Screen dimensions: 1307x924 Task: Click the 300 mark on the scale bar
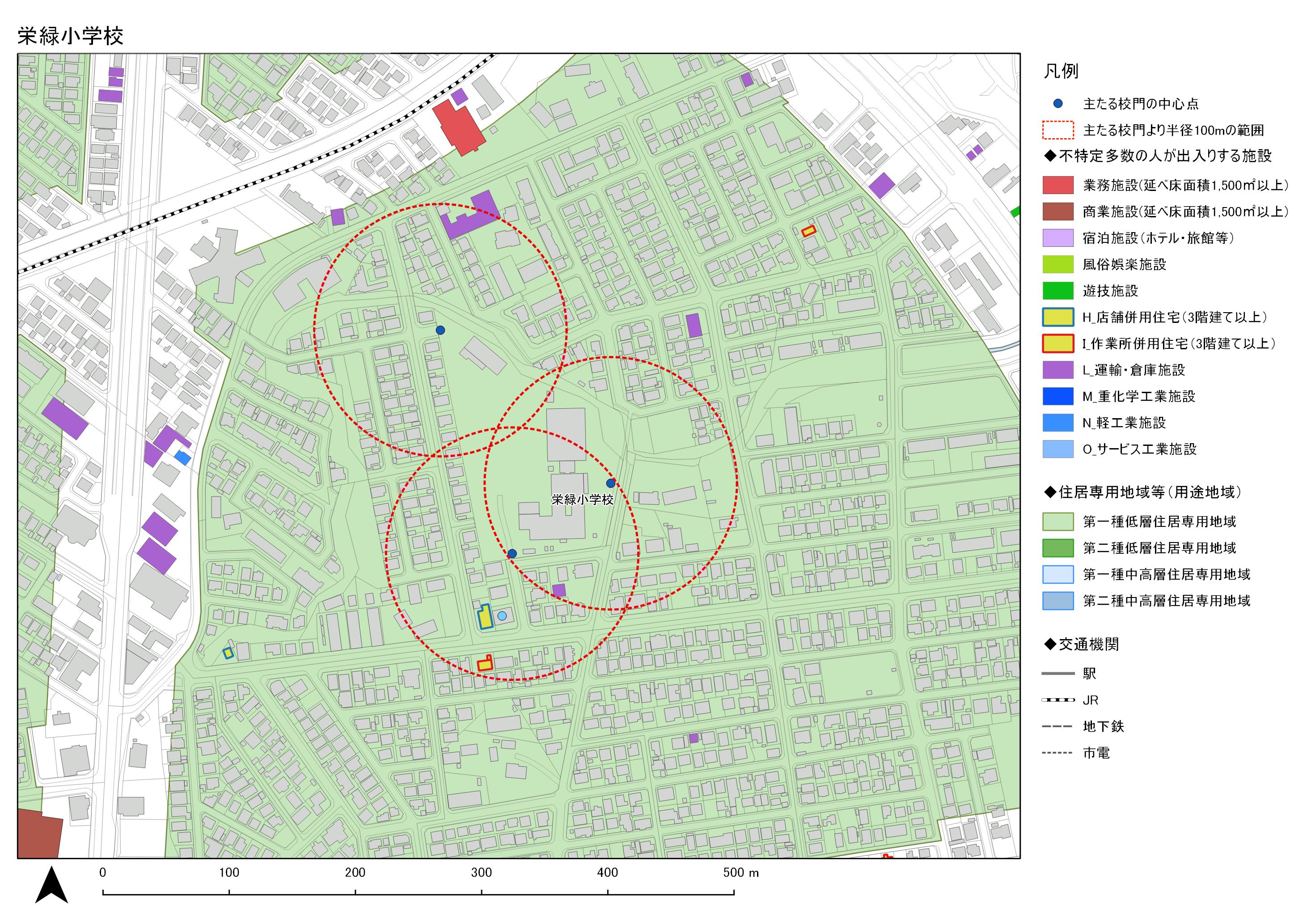(x=481, y=873)
